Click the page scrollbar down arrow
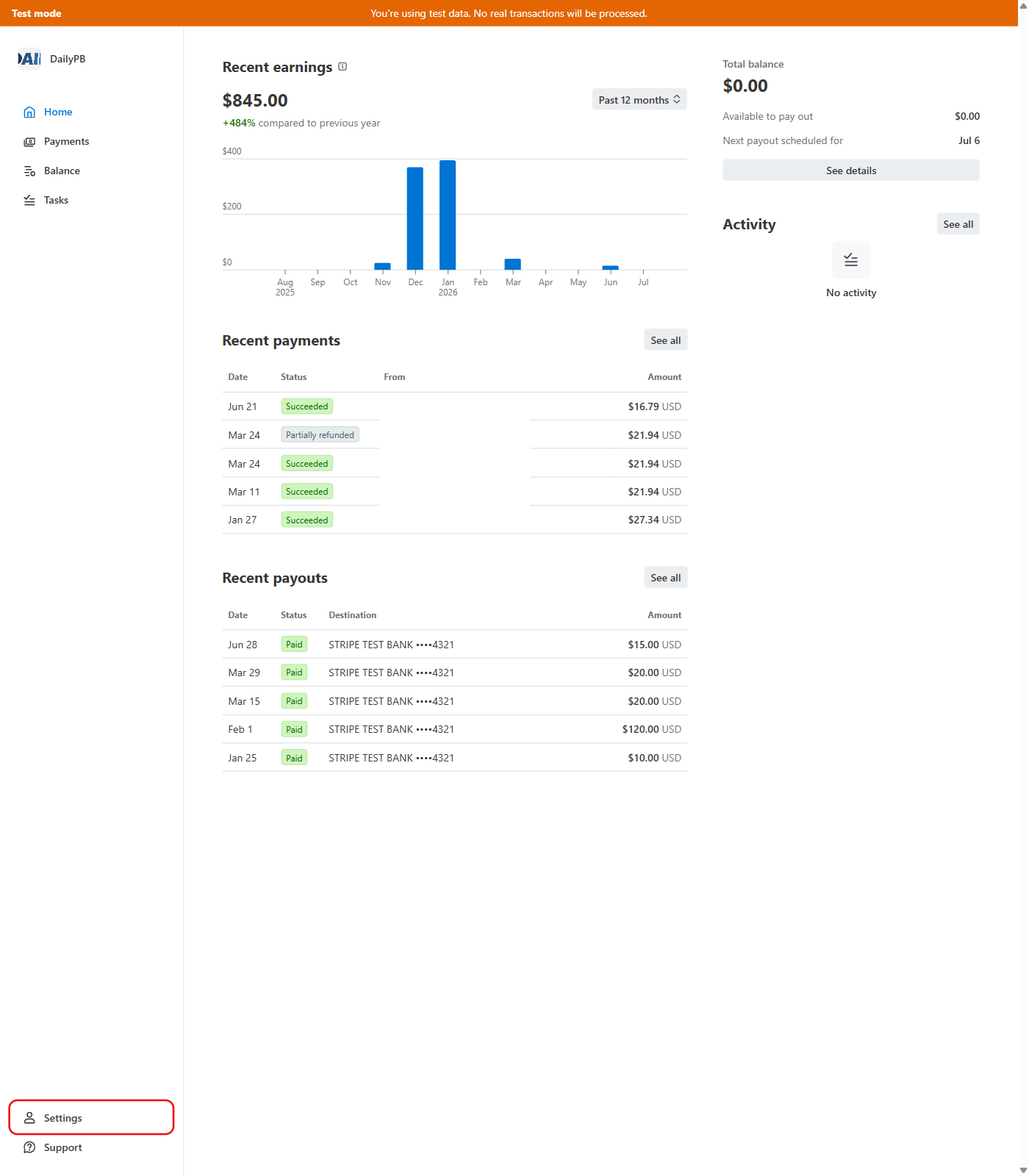Screen dimensions: 1029x1176 tap(1023, 1170)
